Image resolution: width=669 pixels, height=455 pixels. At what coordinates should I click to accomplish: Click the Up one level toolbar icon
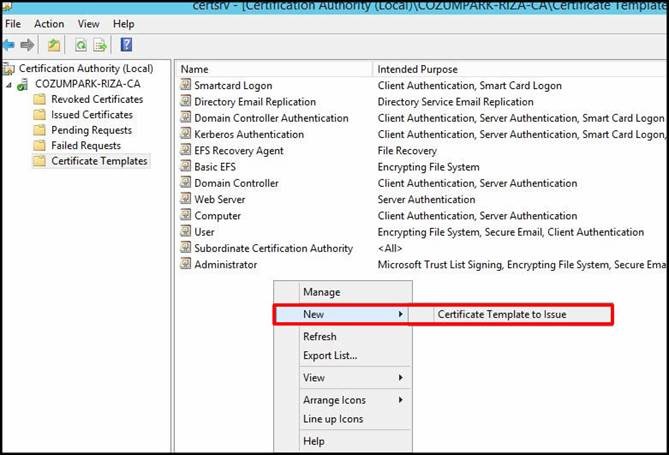click(54, 45)
